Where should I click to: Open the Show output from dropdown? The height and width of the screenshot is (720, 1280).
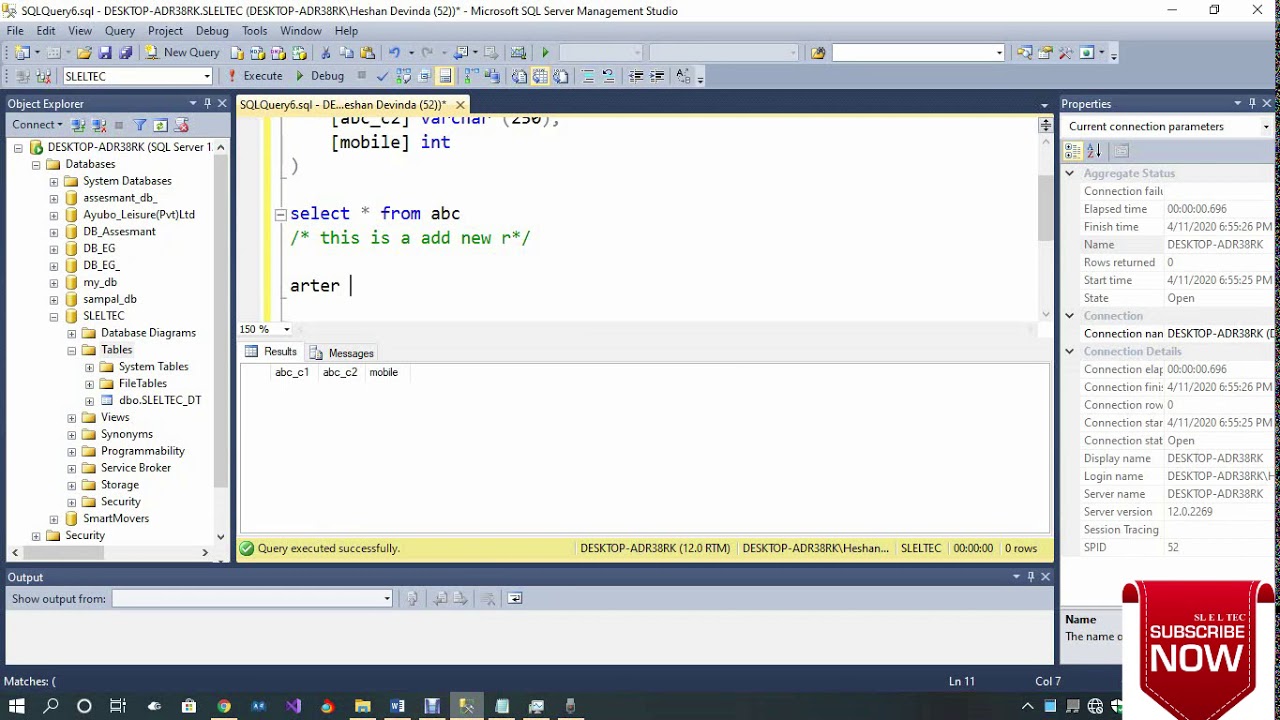(x=252, y=598)
